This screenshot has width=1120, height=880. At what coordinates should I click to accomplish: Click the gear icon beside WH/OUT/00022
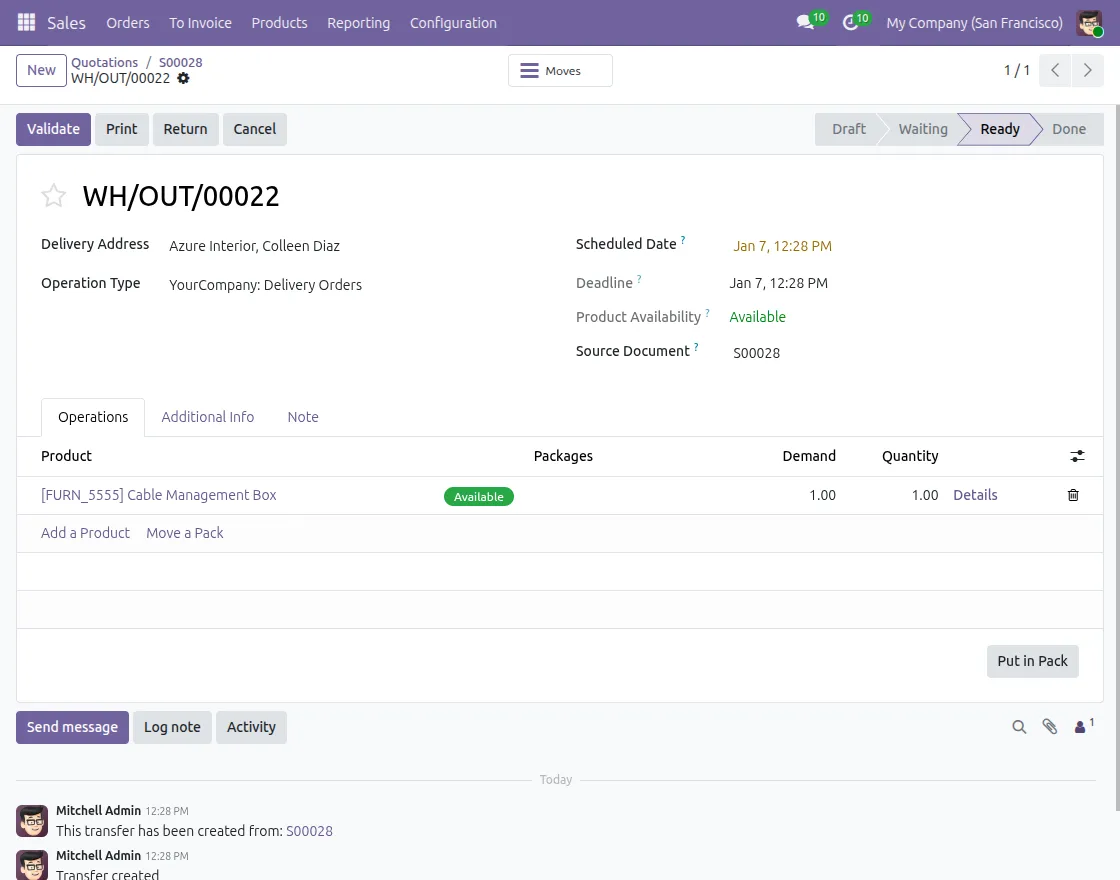(x=183, y=78)
